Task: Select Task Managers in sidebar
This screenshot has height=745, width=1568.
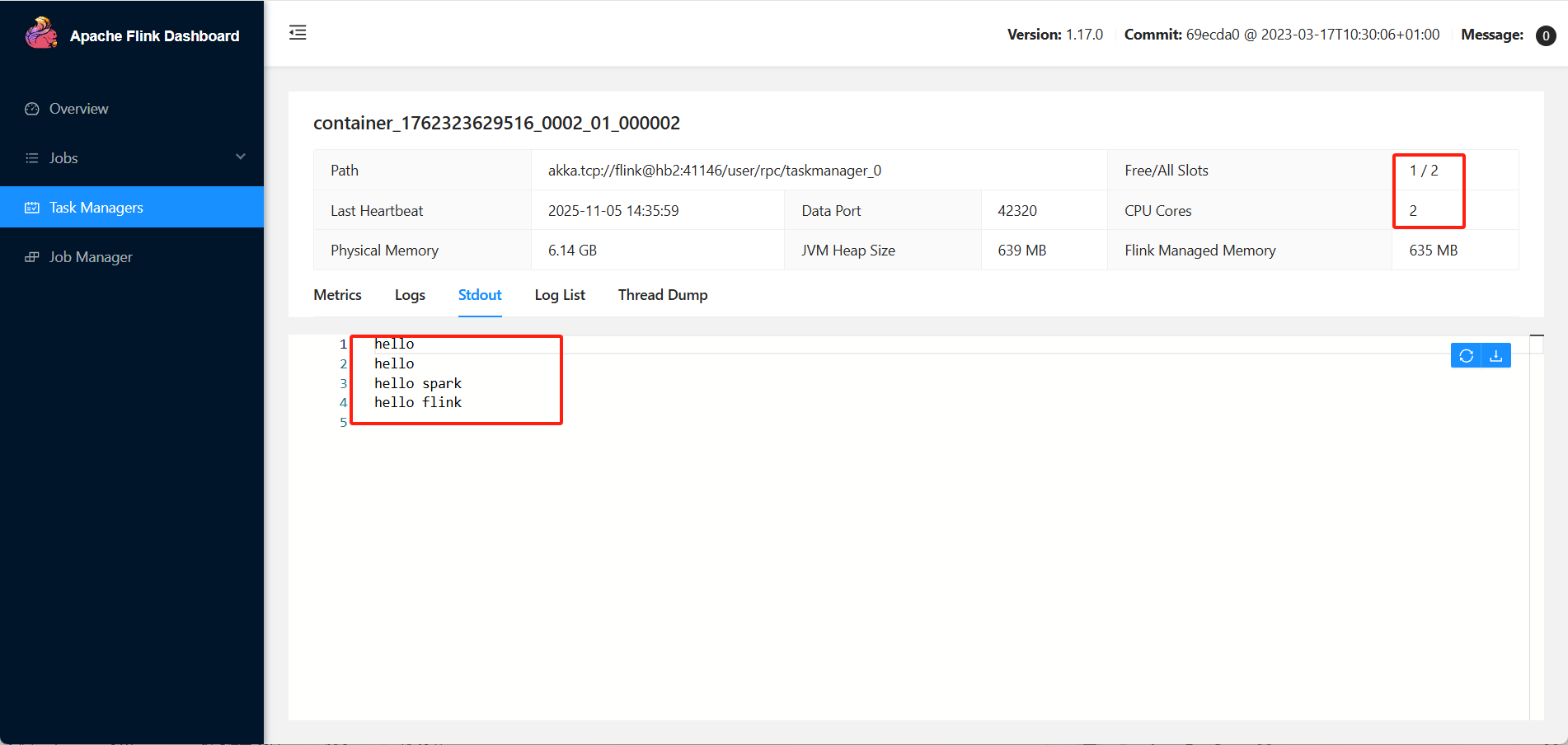Action: click(x=132, y=207)
